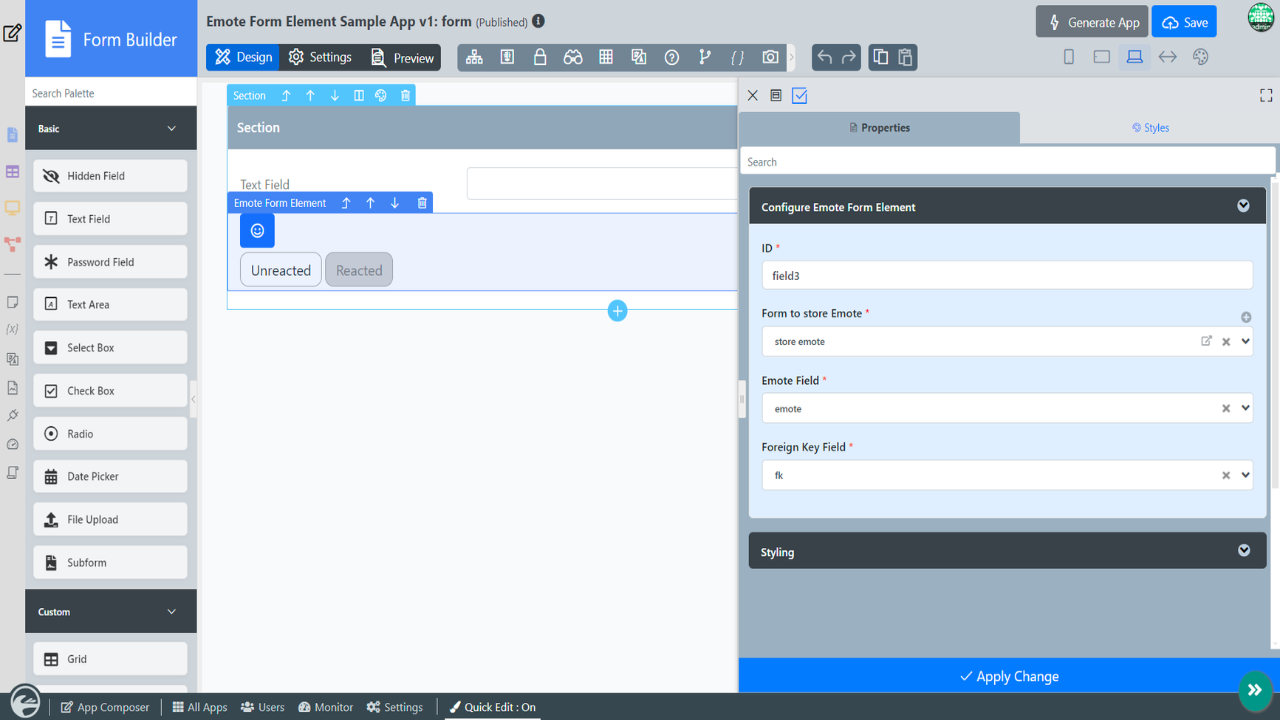The image size is (1280, 720).
Task: Click the undo arrow icon
Action: click(824, 57)
